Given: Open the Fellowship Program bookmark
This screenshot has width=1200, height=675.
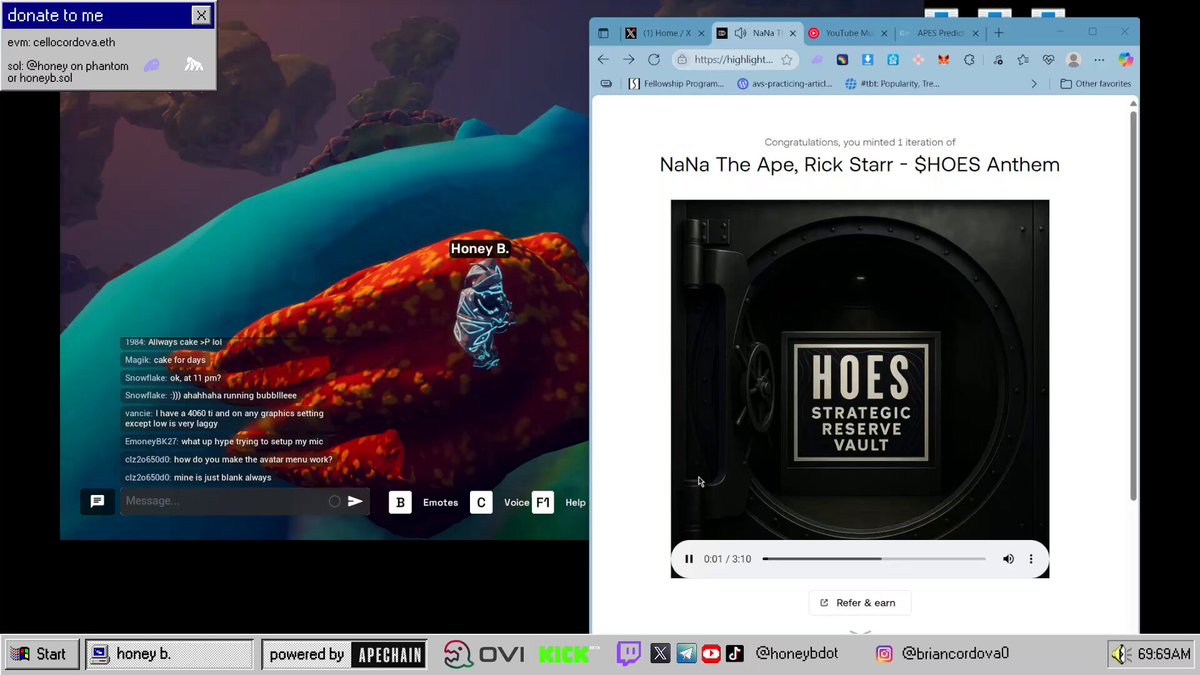Looking at the screenshot, I should pyautogui.click(x=677, y=84).
